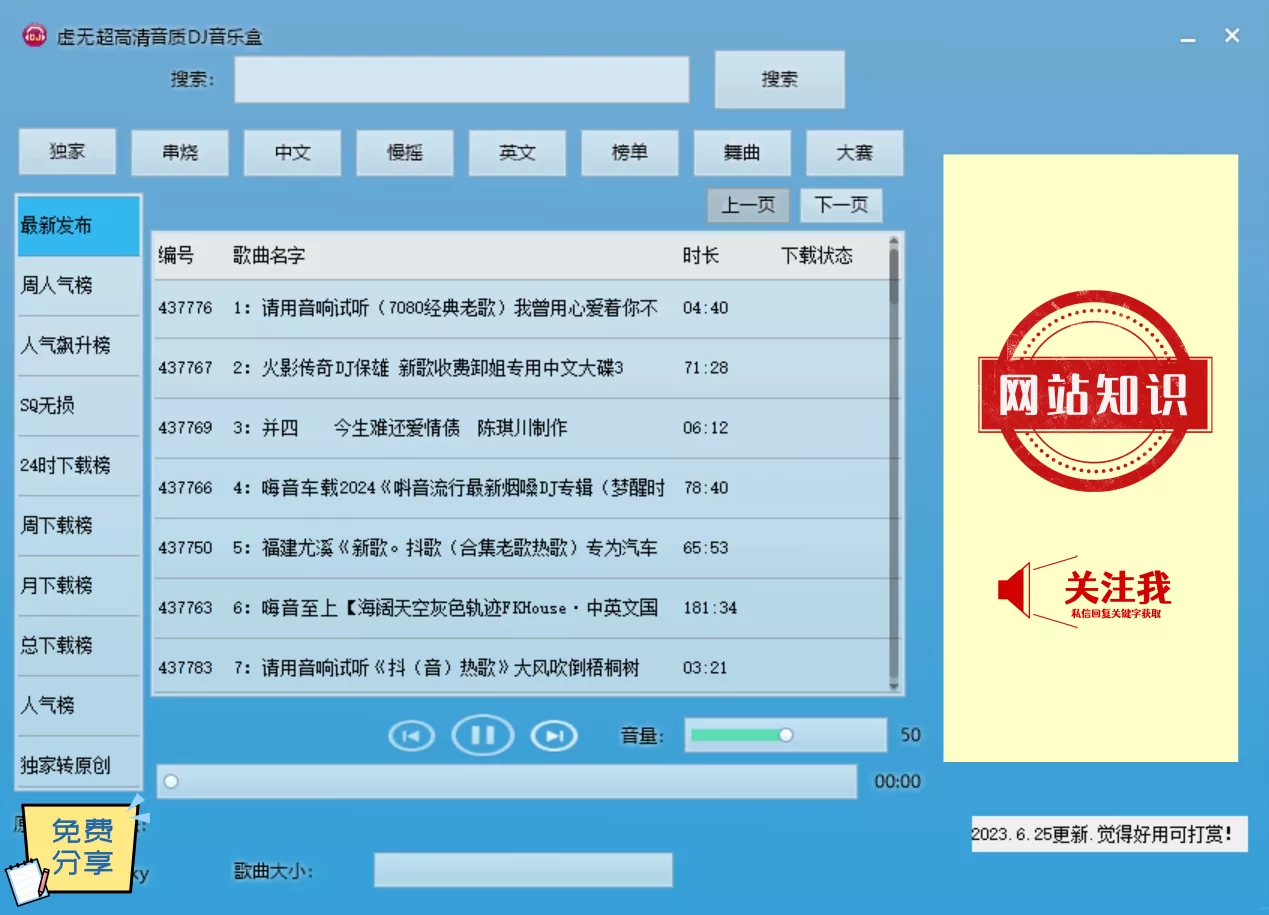Switch to the SQ无损 category
The height and width of the screenshot is (915, 1269).
click(x=79, y=406)
